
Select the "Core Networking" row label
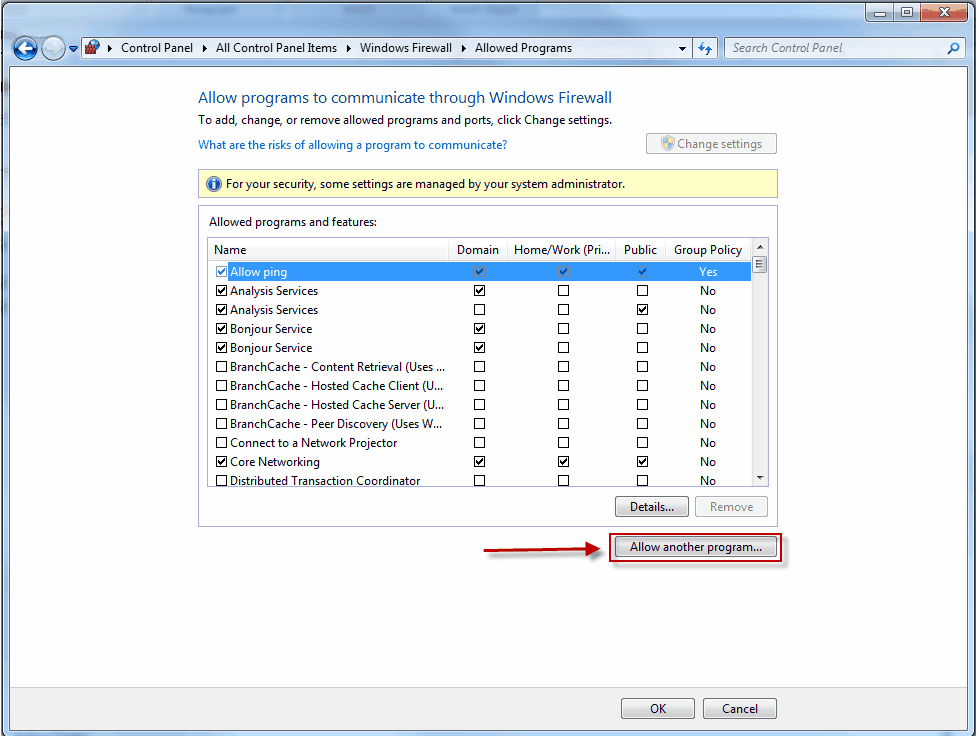point(275,462)
